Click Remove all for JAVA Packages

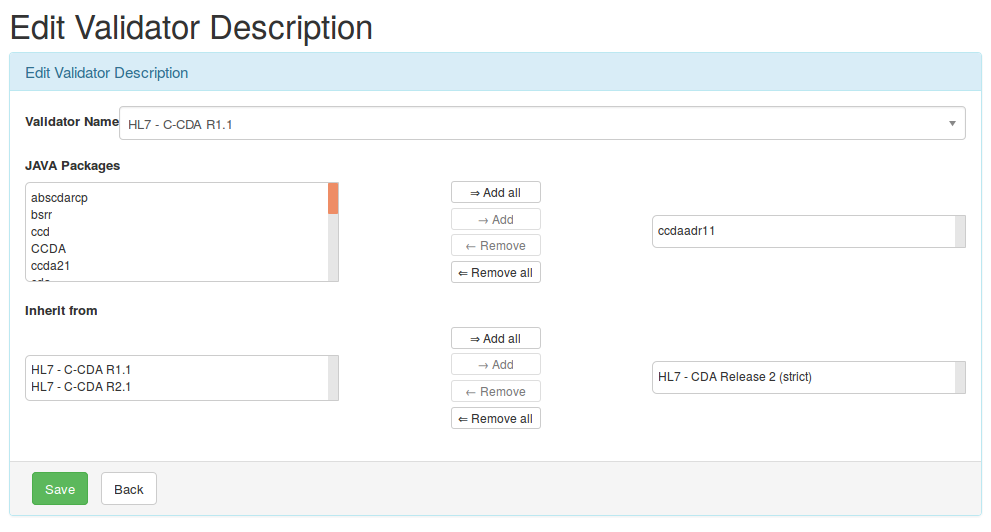click(495, 273)
